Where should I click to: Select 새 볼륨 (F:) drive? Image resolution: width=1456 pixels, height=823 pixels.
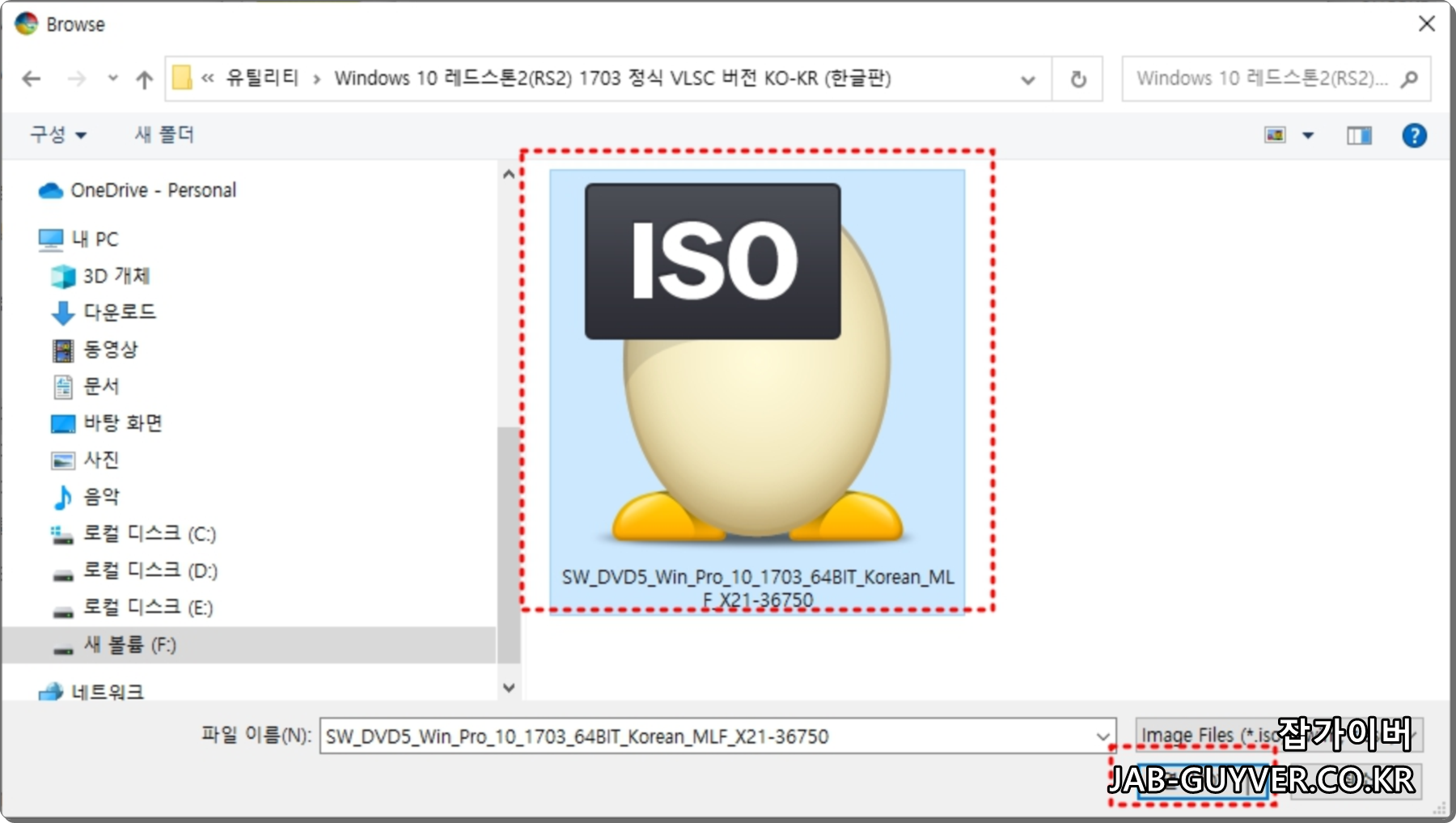(248, 645)
